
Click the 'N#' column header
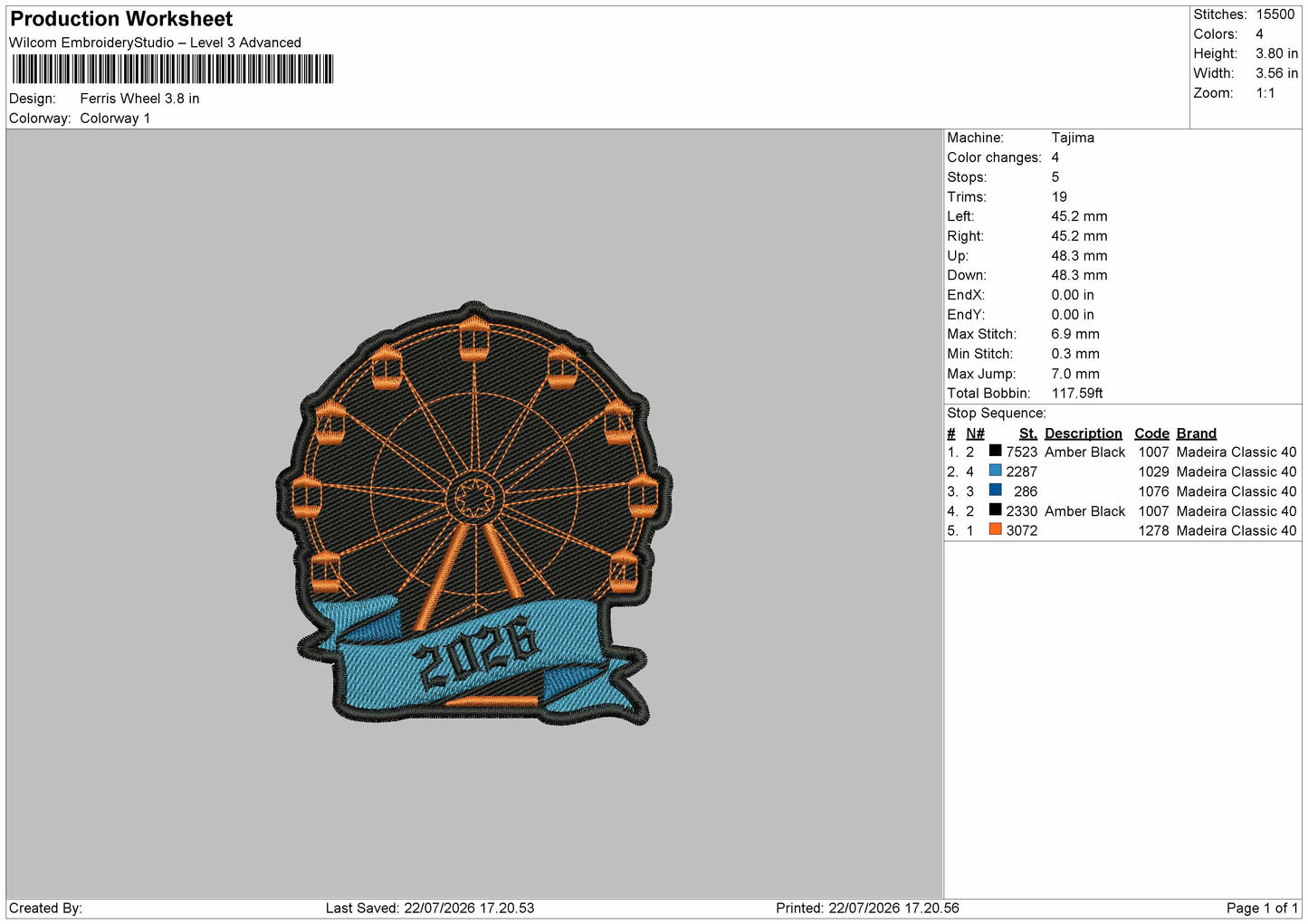(x=975, y=433)
